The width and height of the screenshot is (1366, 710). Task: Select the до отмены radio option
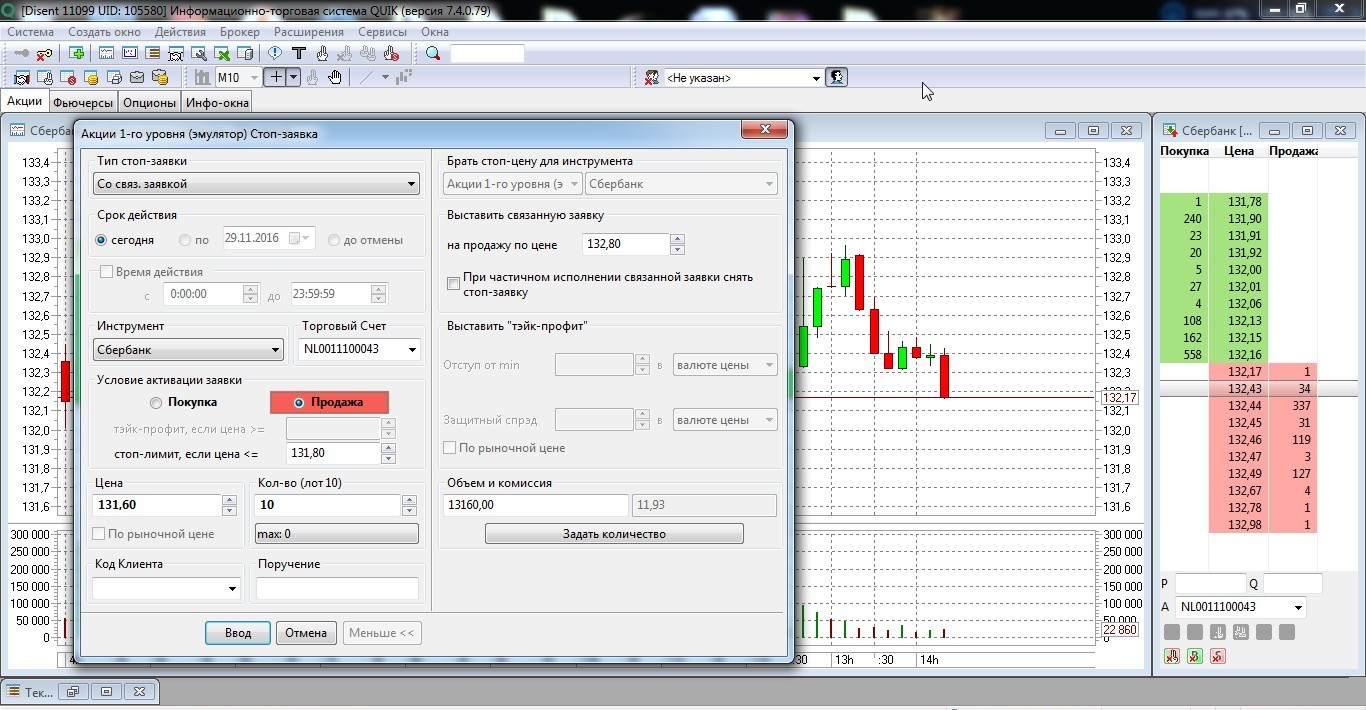[x=334, y=240]
